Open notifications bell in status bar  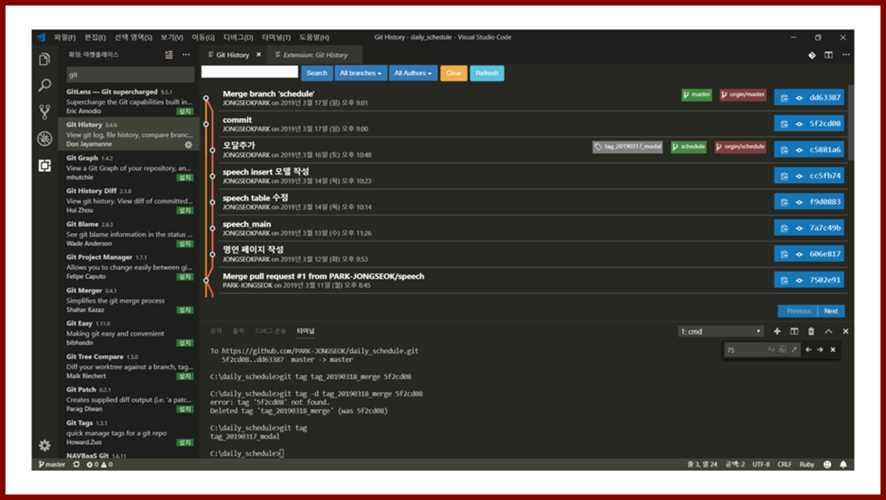click(x=843, y=464)
